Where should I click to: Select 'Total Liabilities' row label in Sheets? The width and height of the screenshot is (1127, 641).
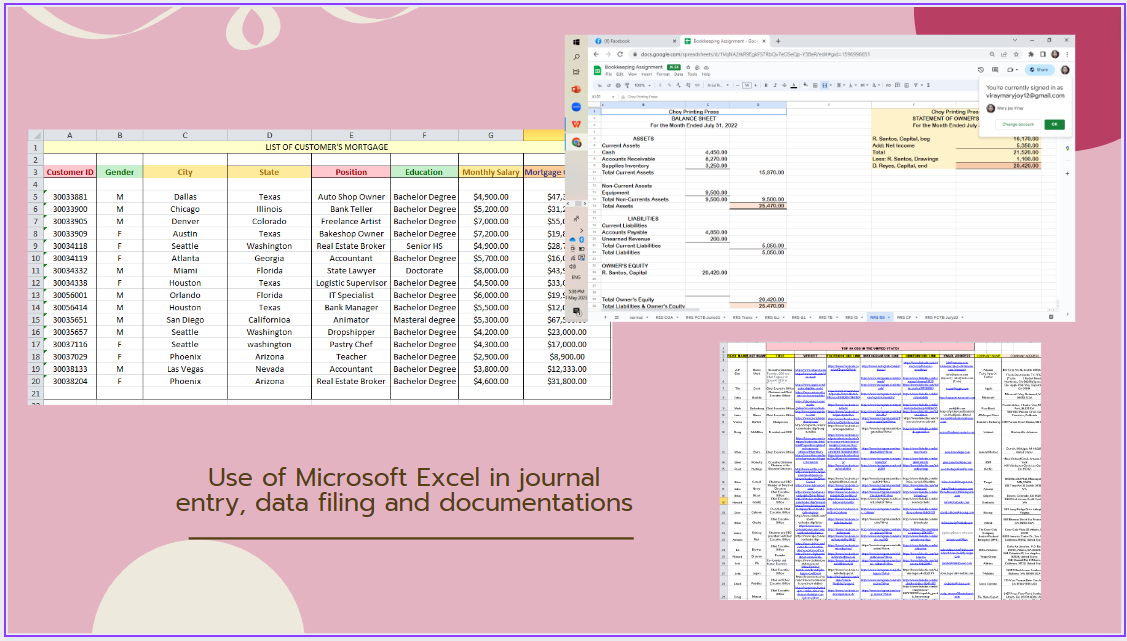[x=621, y=252]
